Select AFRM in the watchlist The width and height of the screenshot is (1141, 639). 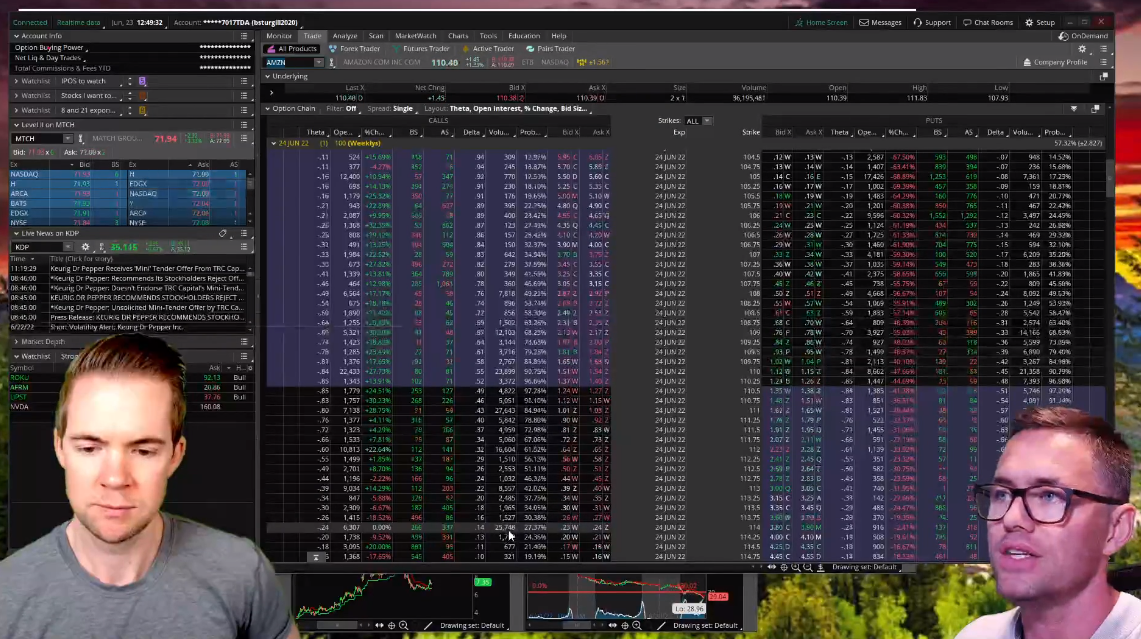coord(19,388)
